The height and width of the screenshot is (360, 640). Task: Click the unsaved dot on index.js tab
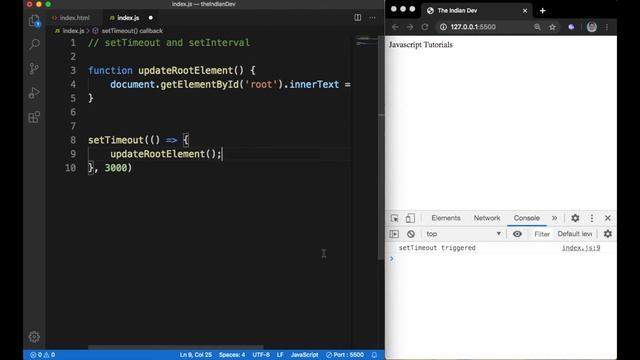[x=151, y=18]
